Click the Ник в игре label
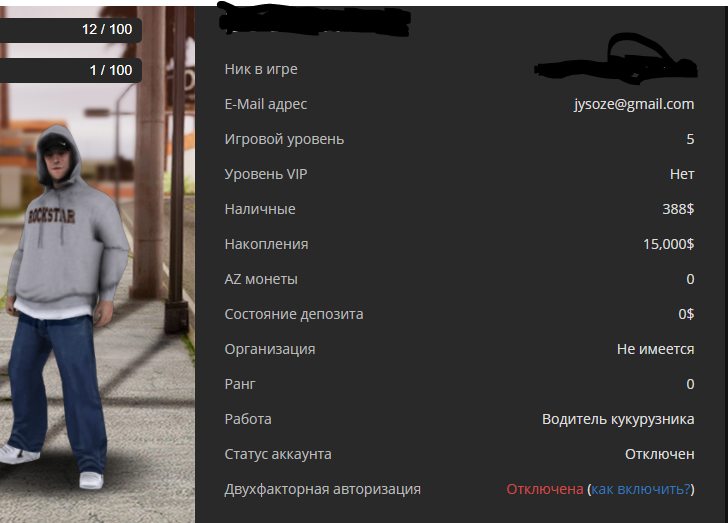This screenshot has height=523, width=728. click(261, 69)
